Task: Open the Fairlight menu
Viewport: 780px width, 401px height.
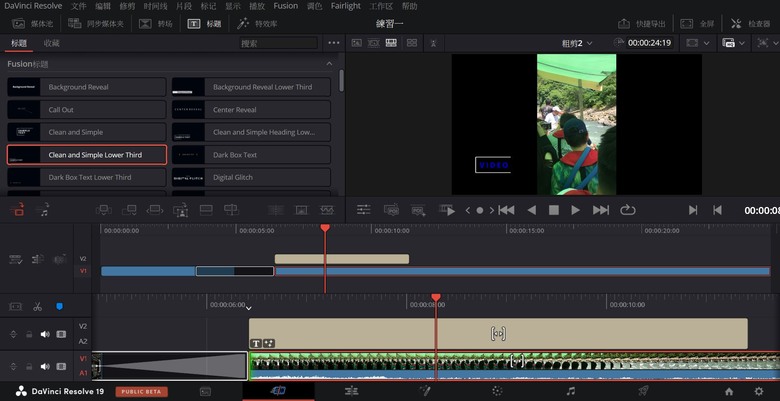Action: coord(346,6)
